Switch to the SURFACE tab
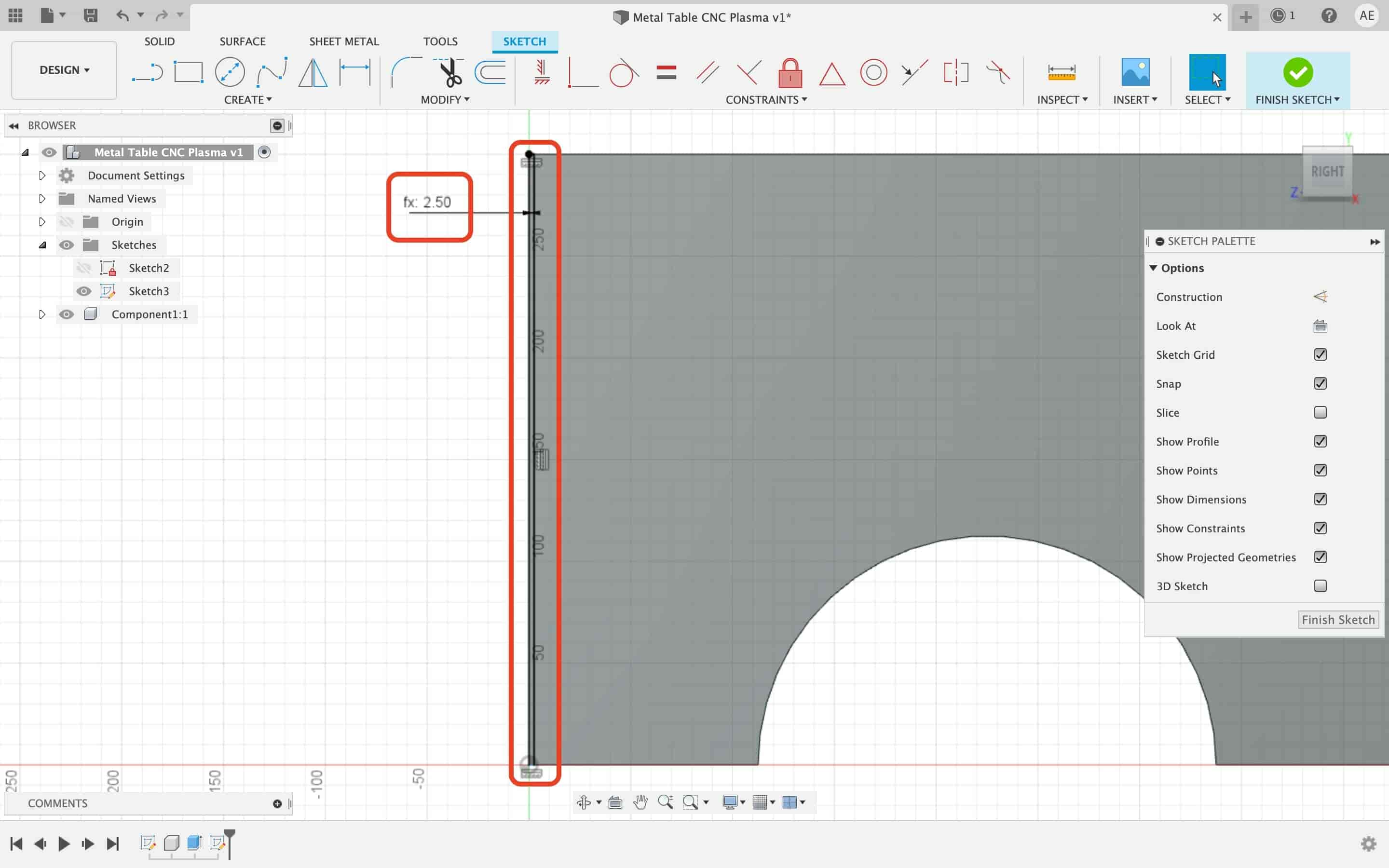 point(242,41)
